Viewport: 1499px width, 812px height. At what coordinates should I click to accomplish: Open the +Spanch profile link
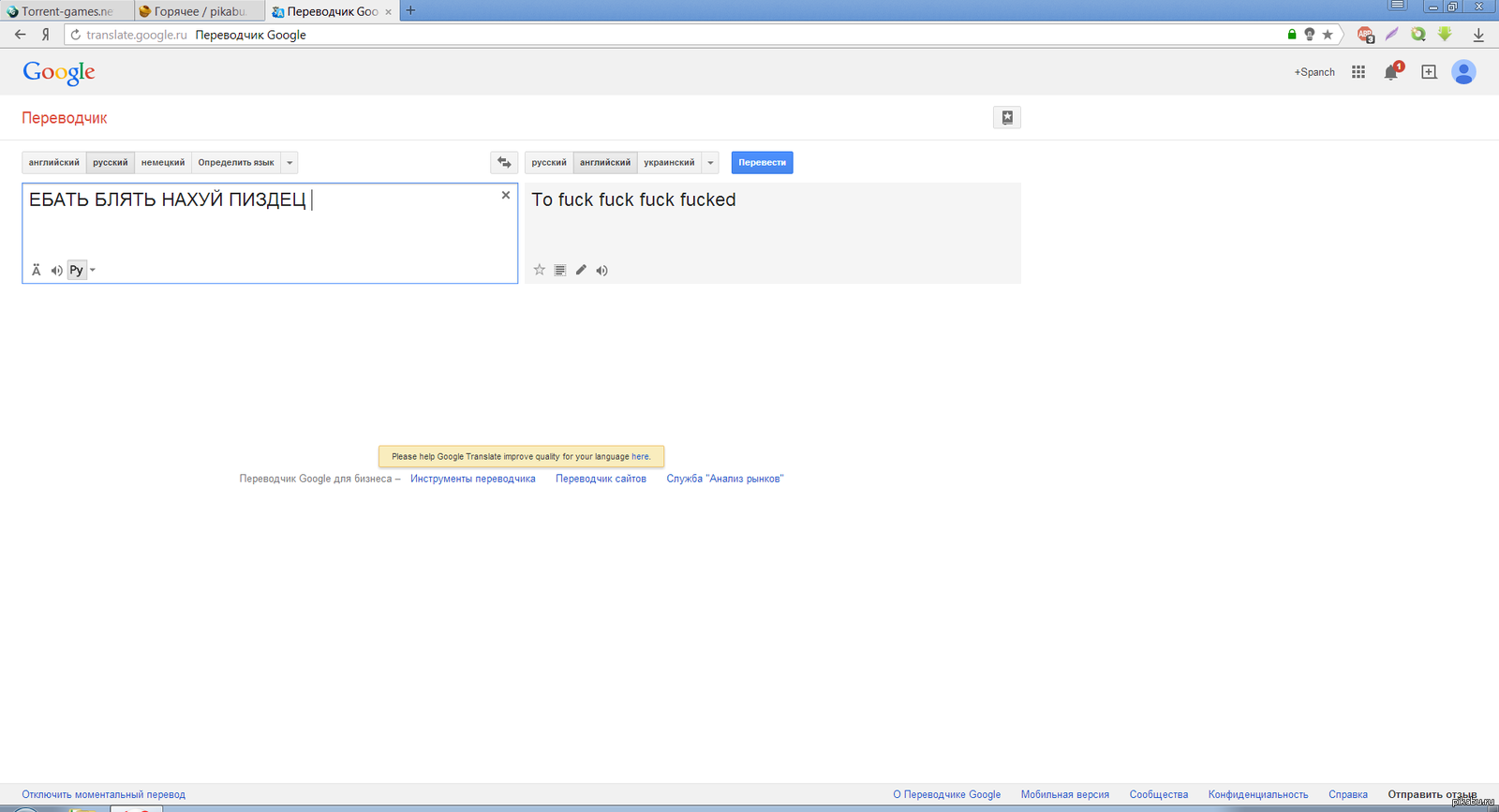[x=1314, y=72]
